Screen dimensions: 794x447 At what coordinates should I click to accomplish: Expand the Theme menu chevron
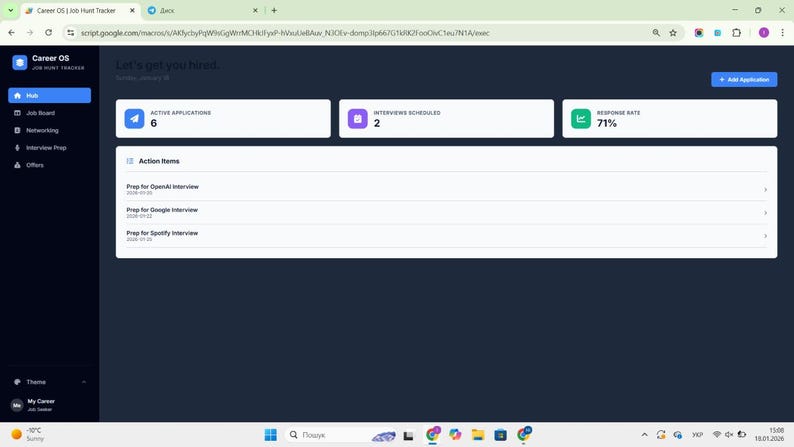point(84,382)
